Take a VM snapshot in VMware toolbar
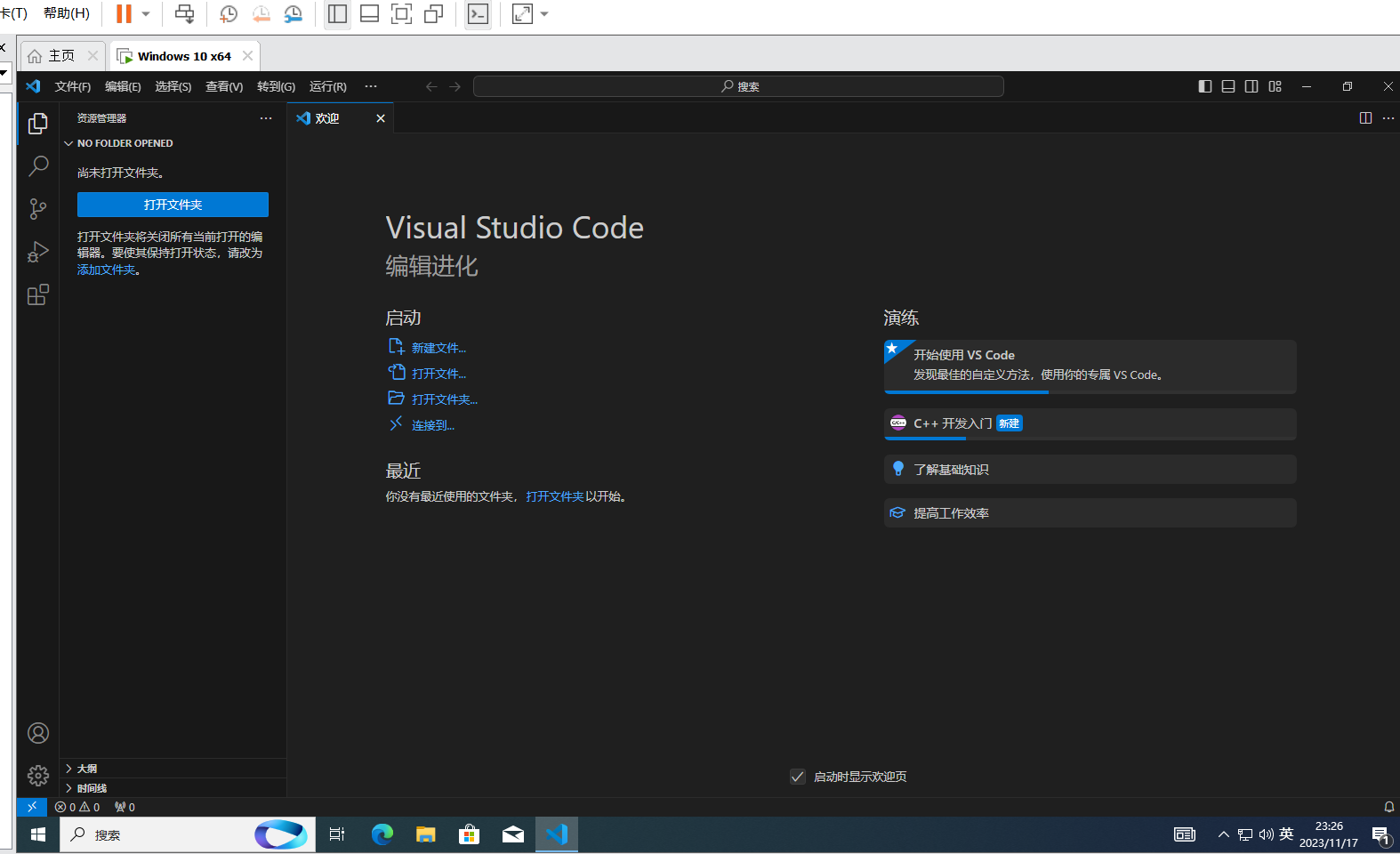The height and width of the screenshot is (854, 1400). pyautogui.click(x=229, y=13)
